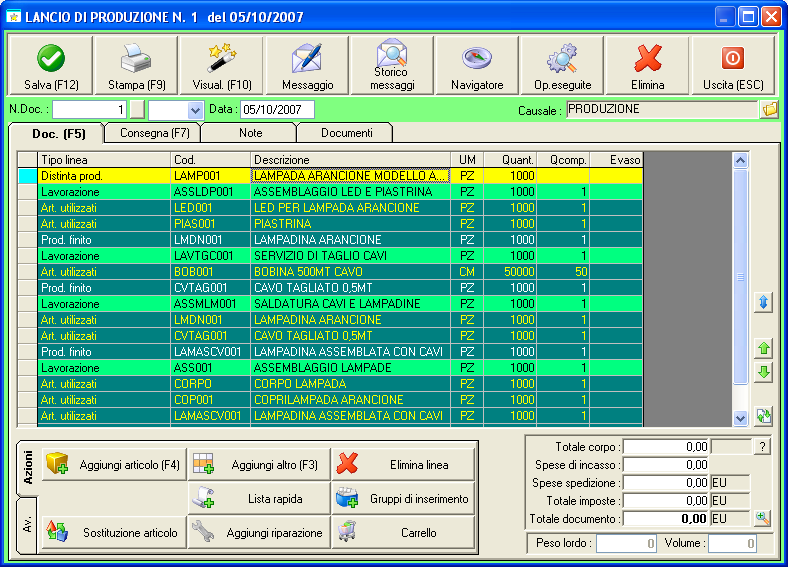
Task: View Op.eseguite operations
Action: (x=562, y=65)
